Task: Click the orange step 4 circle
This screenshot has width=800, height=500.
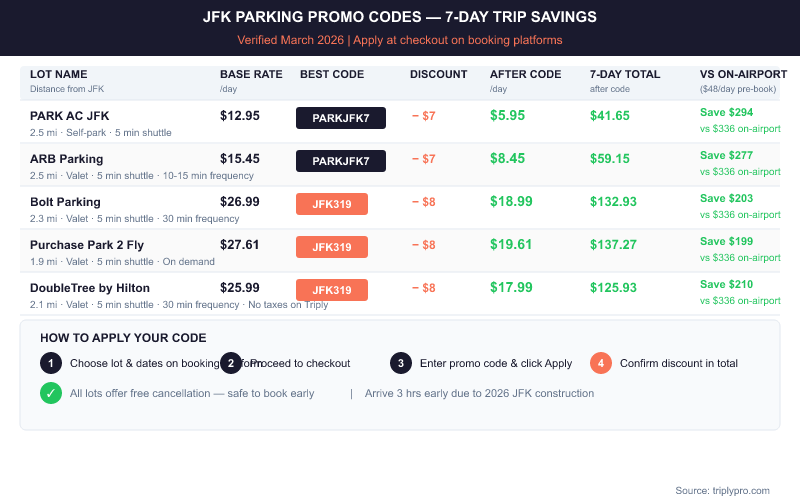Action: click(601, 363)
